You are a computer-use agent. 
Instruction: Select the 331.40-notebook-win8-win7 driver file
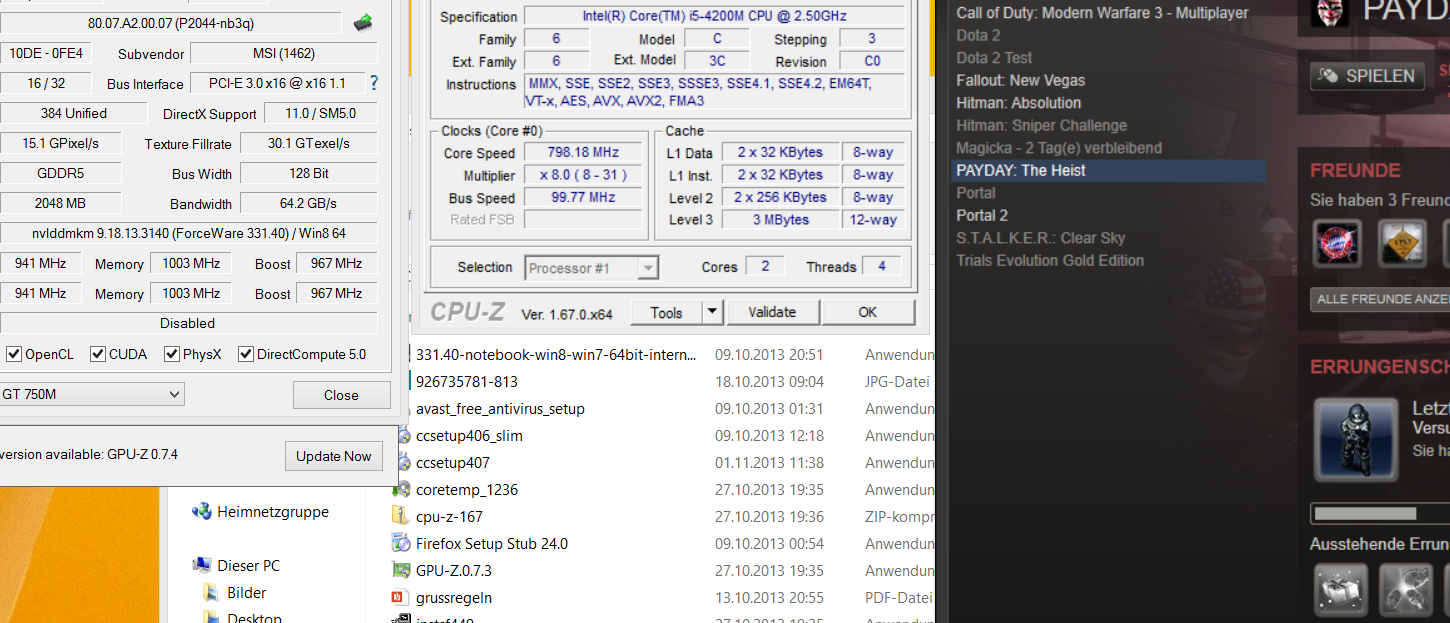557,354
